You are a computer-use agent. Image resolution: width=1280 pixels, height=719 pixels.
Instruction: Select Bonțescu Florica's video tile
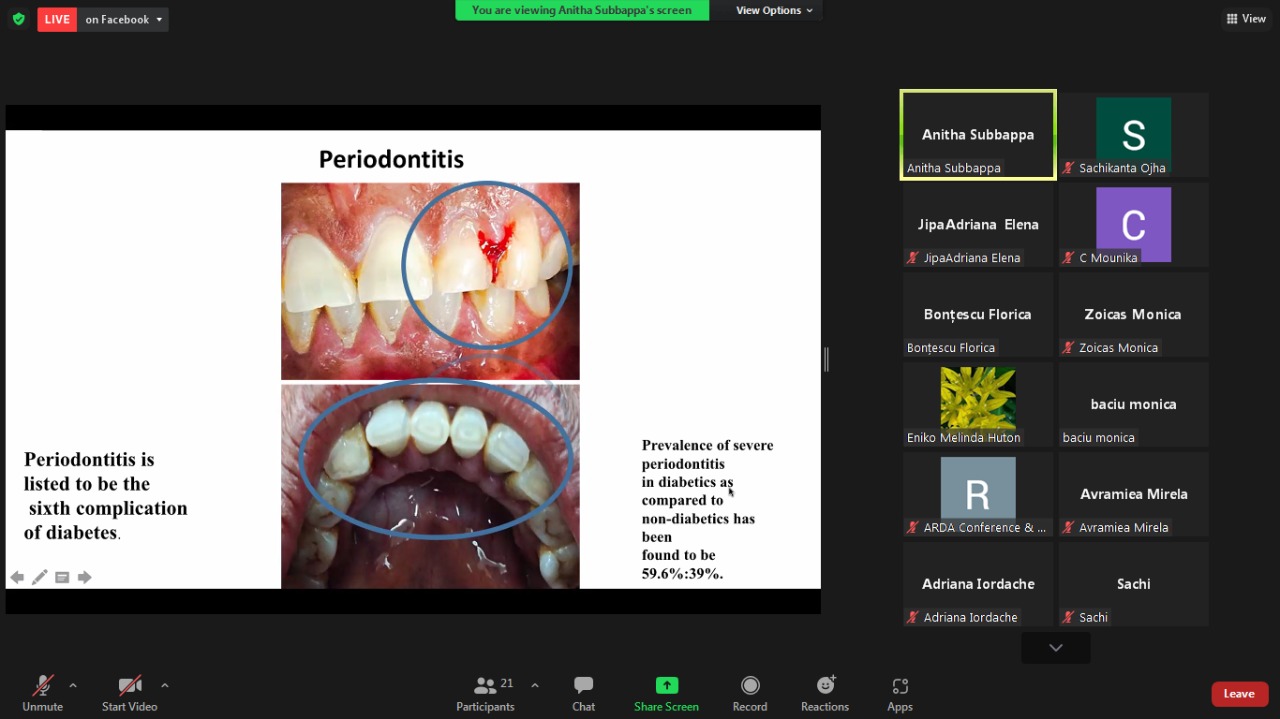coord(978,315)
